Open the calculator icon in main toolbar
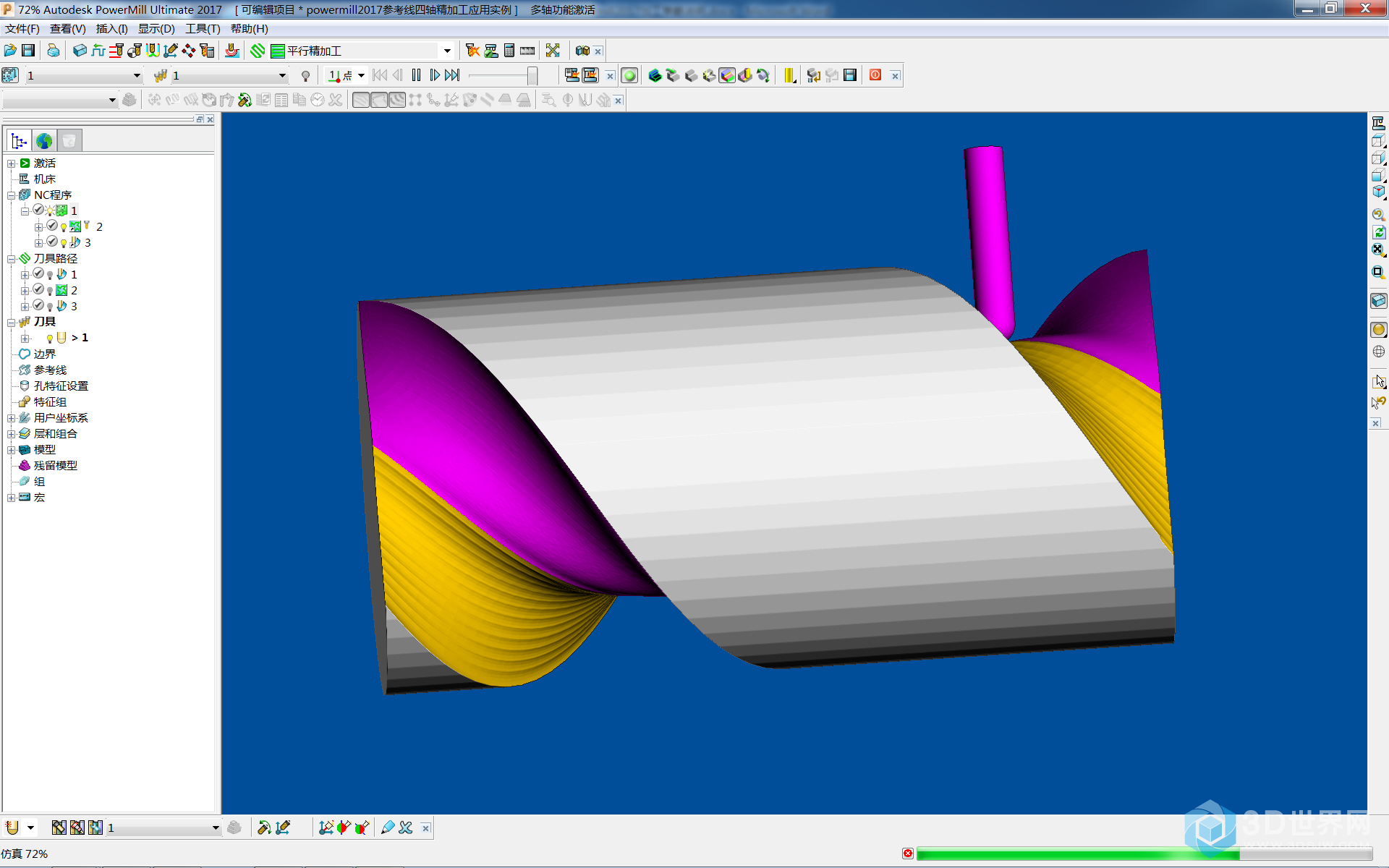The width and height of the screenshot is (1389, 868). [509, 51]
